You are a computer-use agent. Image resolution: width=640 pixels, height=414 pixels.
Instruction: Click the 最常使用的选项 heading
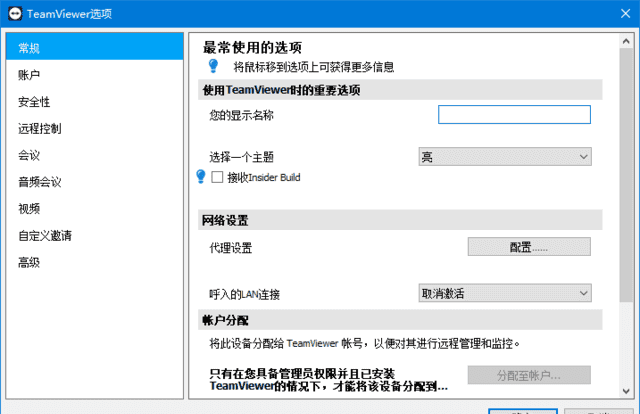tap(252, 47)
